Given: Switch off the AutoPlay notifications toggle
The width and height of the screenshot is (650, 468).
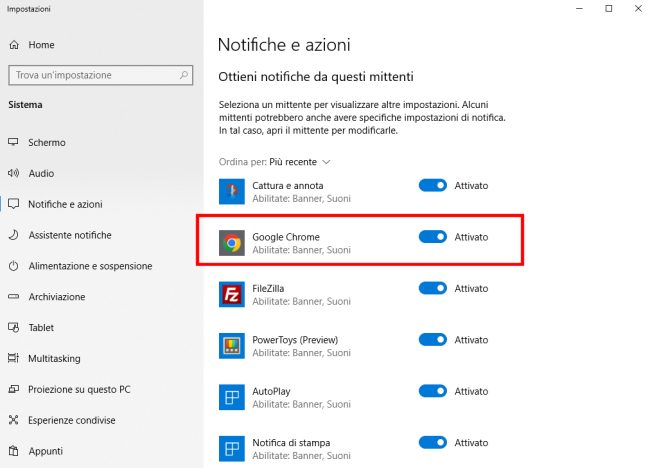Looking at the screenshot, I should click(432, 391).
